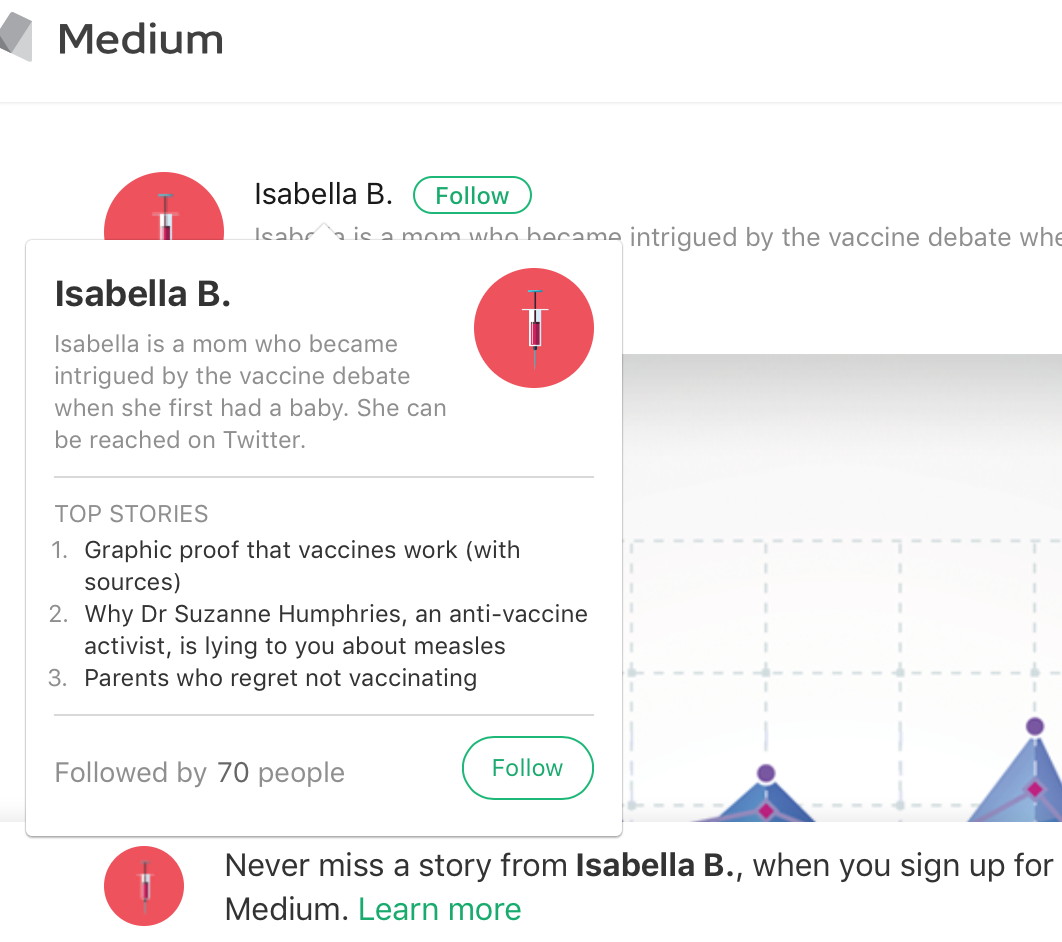
Task: Click the bold Isabella B. in the bottom banner
Action: [x=661, y=865]
